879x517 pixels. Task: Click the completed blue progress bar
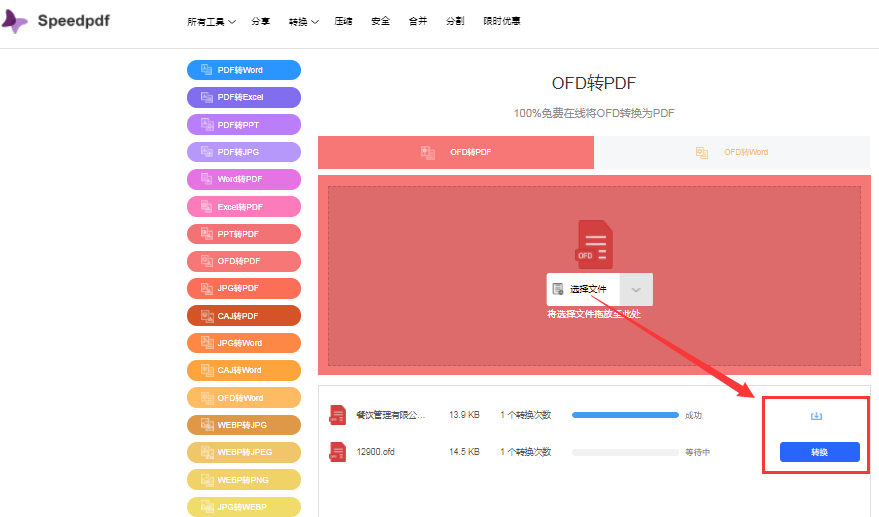coord(625,415)
